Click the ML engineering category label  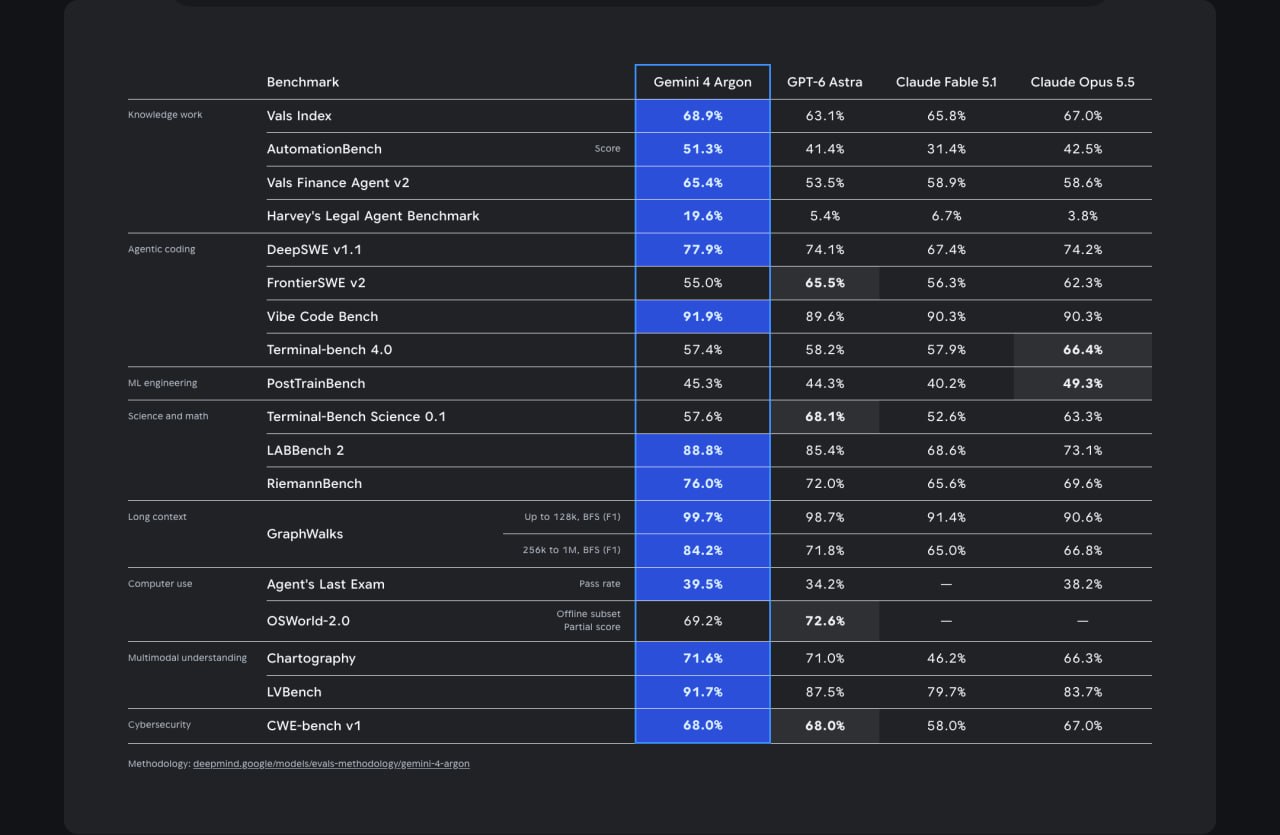point(163,383)
